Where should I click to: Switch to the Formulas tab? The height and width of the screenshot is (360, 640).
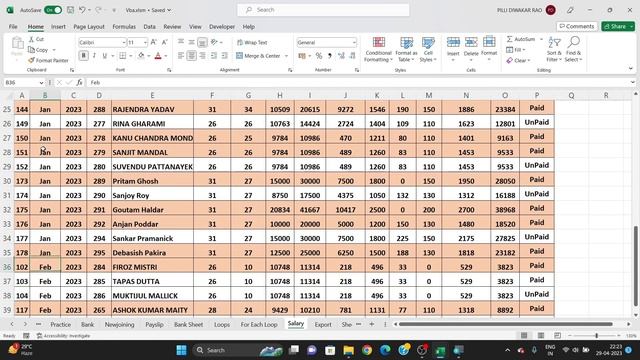tap(124, 27)
